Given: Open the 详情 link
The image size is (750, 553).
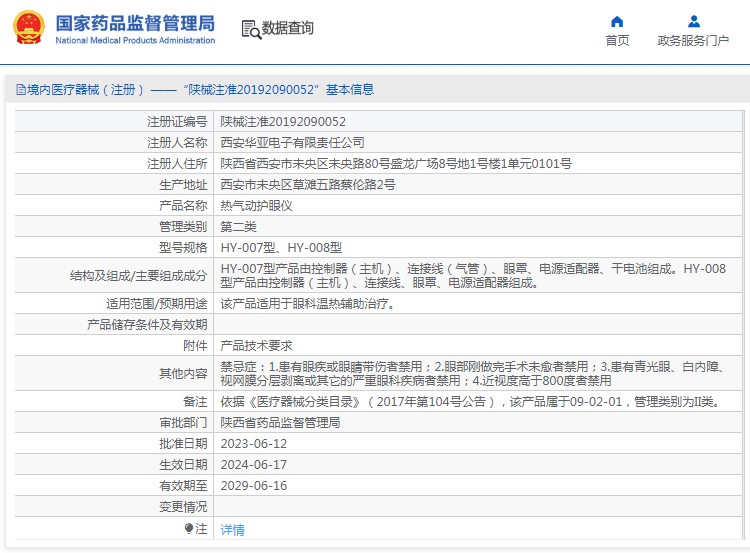Looking at the screenshot, I should coord(232,530).
